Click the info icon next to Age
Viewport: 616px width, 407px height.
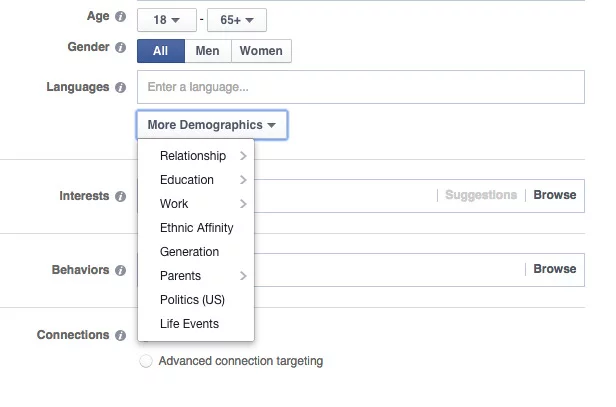coord(120,16)
